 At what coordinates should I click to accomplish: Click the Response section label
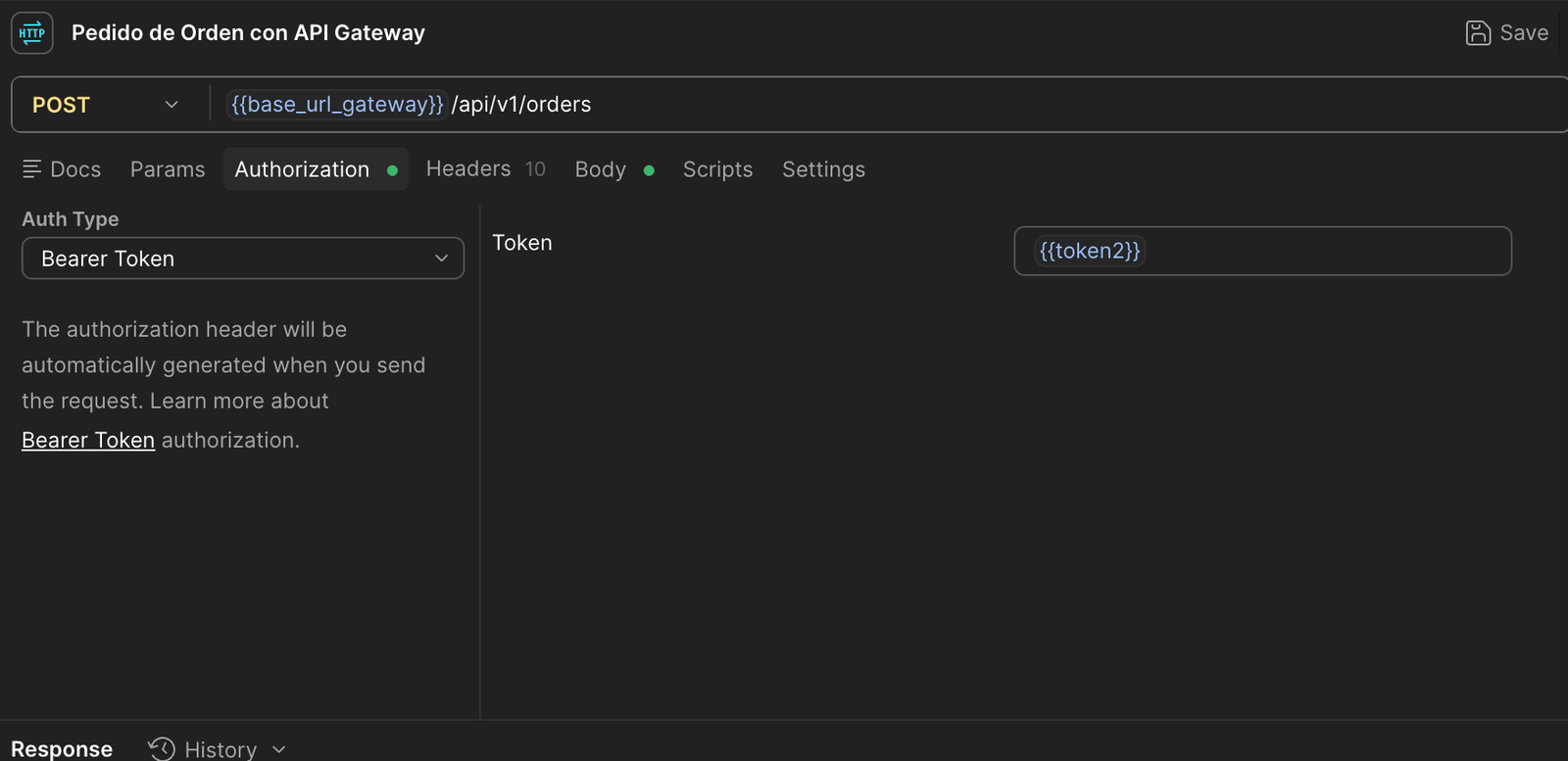click(62, 749)
